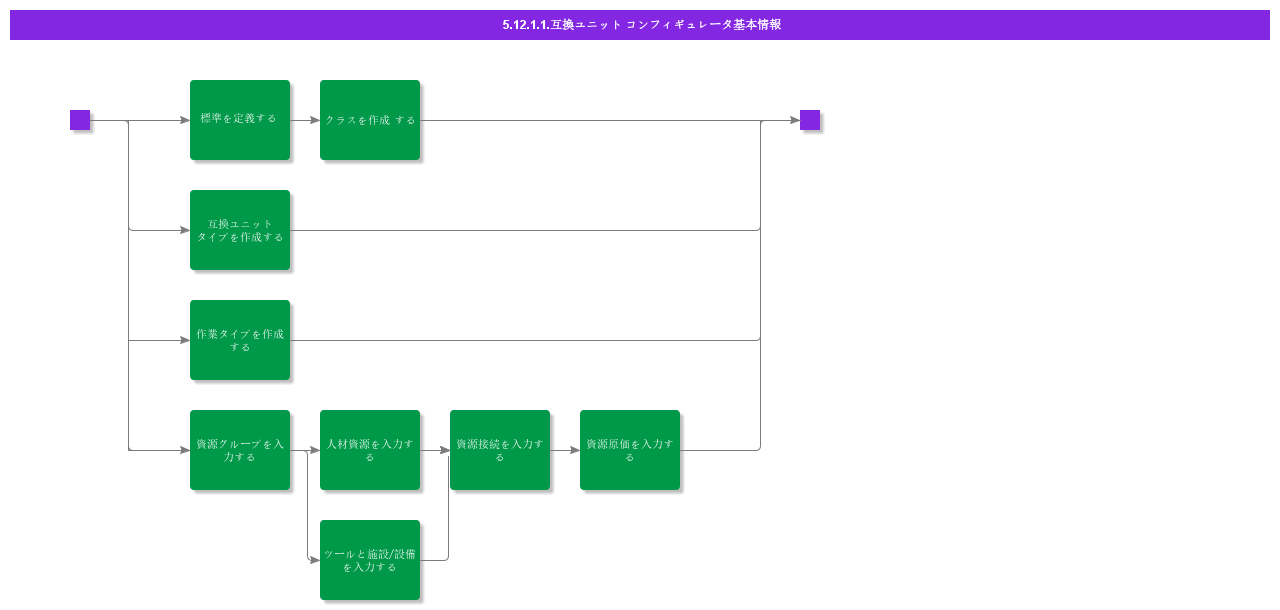The image size is (1280, 610).
Task: Click the 人材資源を入力する process box
Action: point(370,449)
